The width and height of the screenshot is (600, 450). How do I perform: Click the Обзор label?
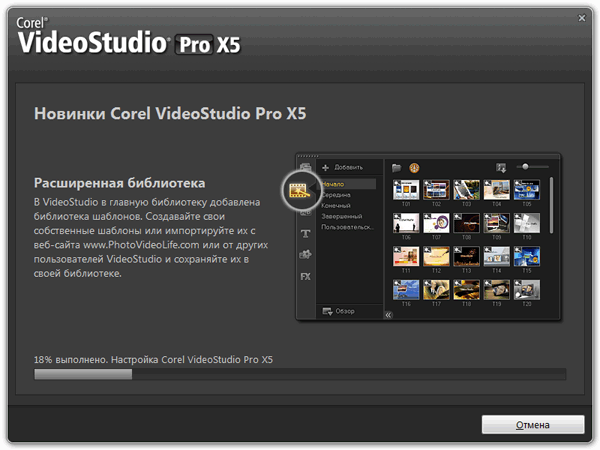tap(345, 311)
